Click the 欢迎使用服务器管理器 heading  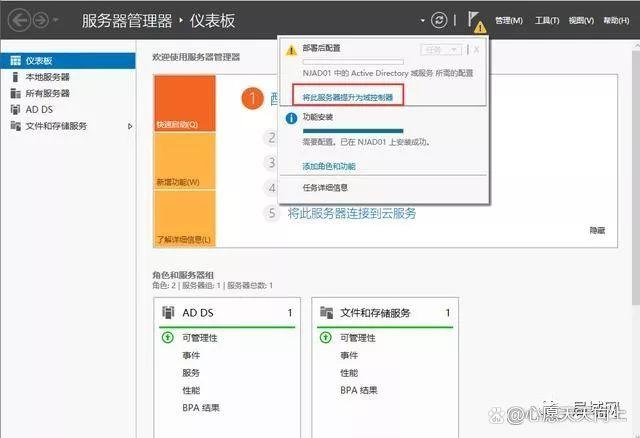pyautogui.click(x=196, y=57)
